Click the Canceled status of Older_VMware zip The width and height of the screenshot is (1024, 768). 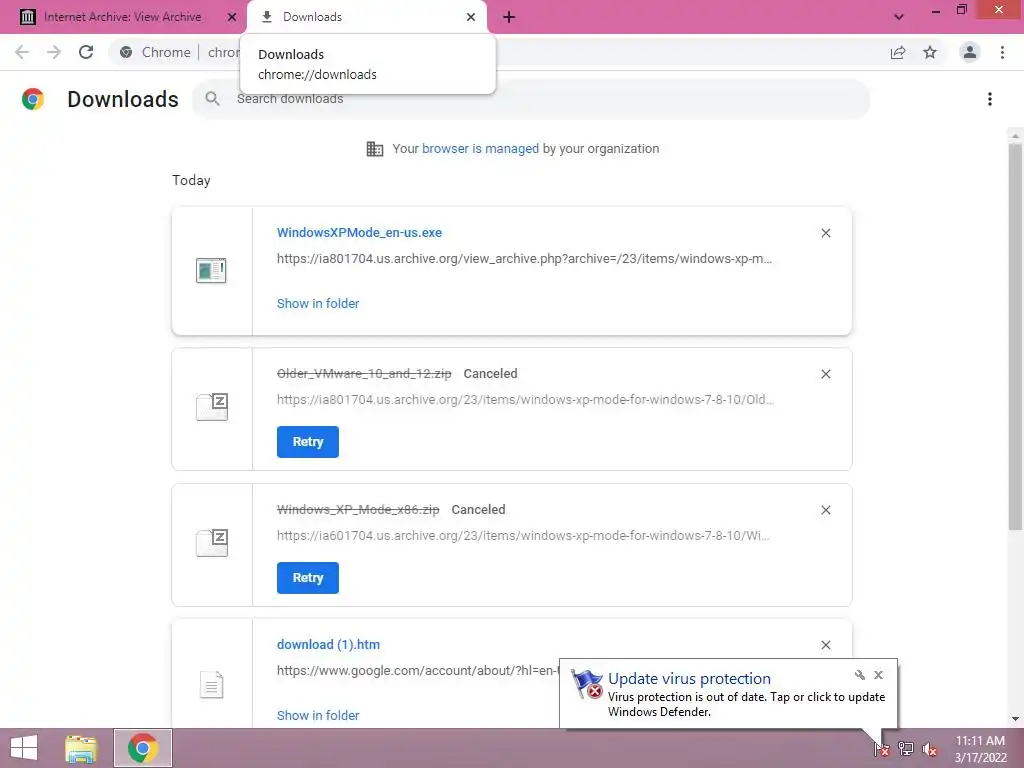point(490,374)
